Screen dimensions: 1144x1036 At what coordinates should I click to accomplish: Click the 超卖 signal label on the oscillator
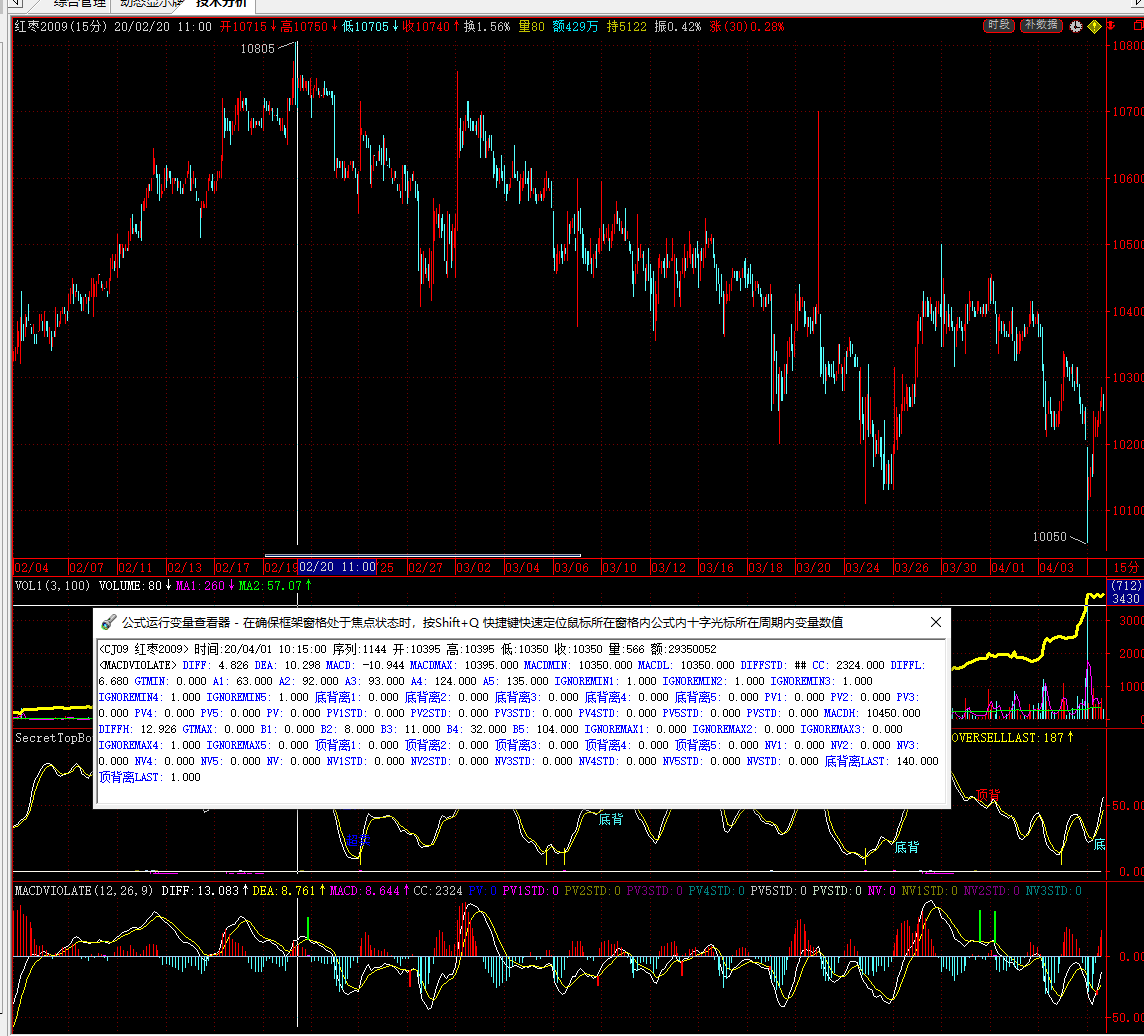[358, 840]
